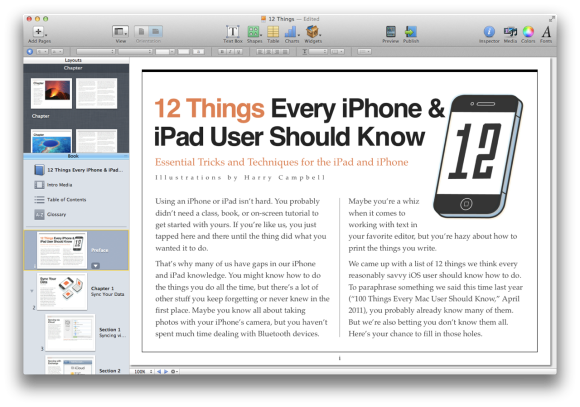Toggle underline formatting
This screenshot has width=580, height=407.
[239, 51]
